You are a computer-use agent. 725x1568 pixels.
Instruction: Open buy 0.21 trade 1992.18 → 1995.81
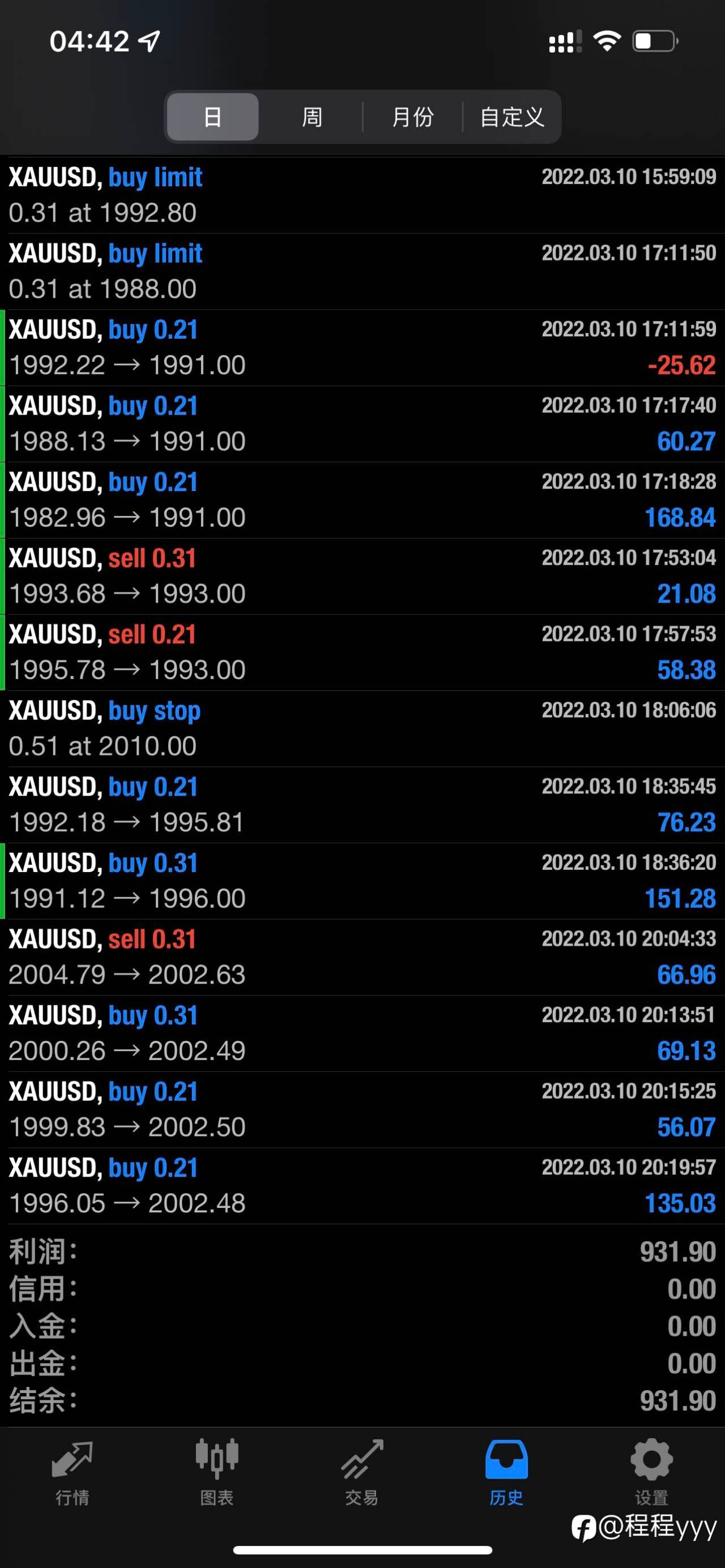(362, 805)
